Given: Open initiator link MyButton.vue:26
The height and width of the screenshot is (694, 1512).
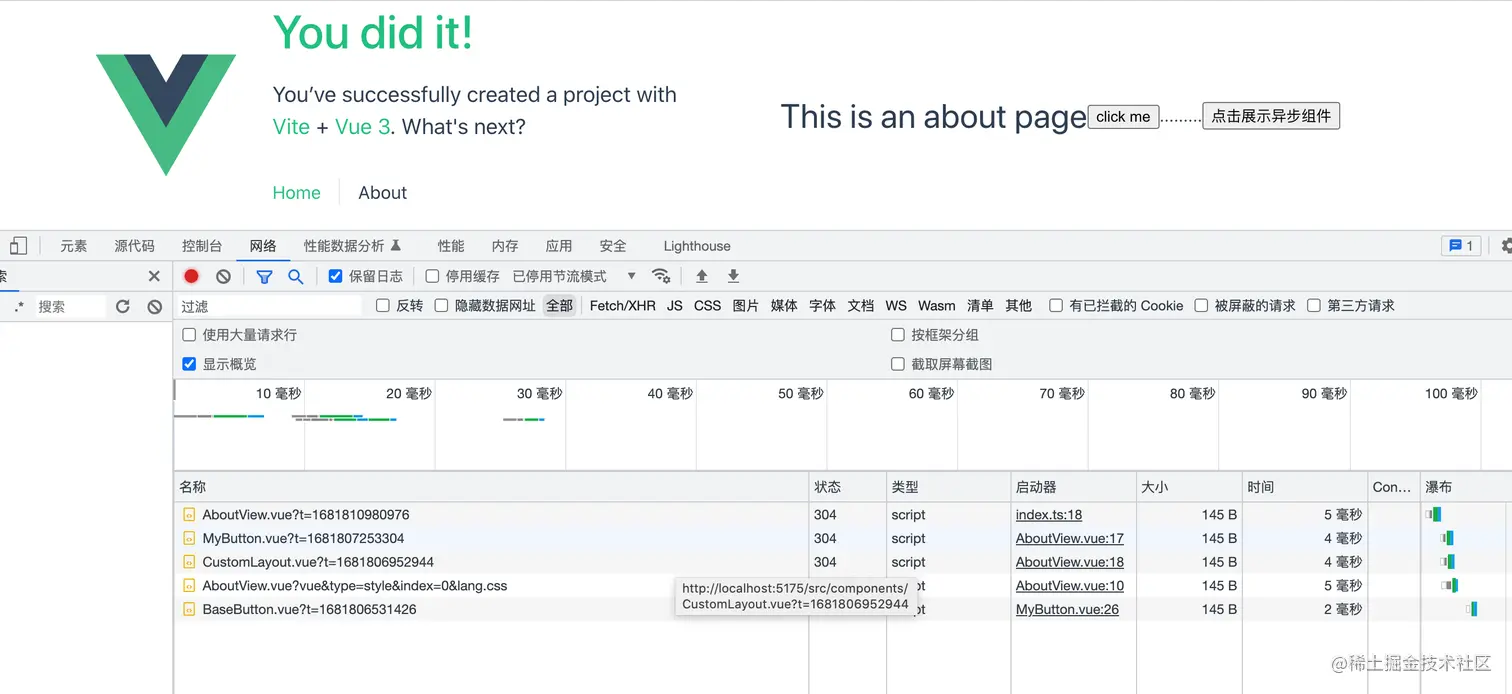Looking at the screenshot, I should pyautogui.click(x=1067, y=609).
